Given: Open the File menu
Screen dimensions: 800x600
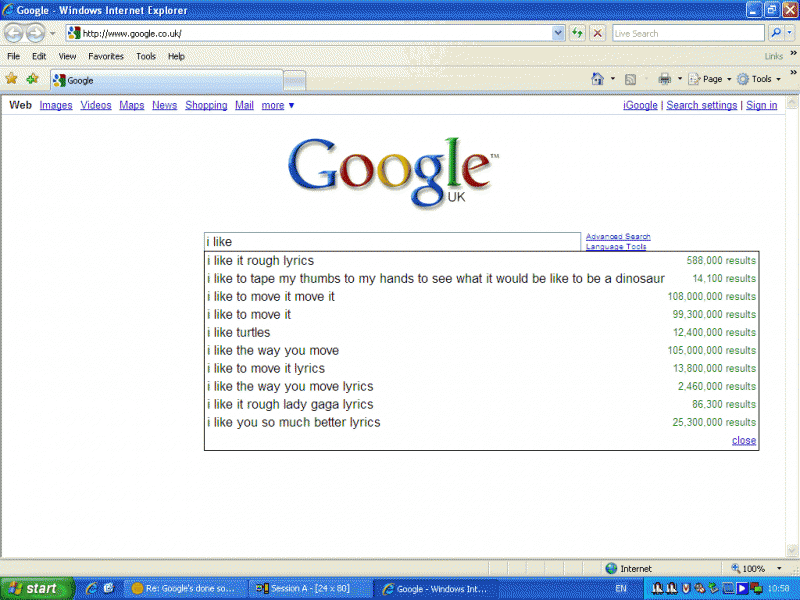Looking at the screenshot, I should click(x=13, y=56).
